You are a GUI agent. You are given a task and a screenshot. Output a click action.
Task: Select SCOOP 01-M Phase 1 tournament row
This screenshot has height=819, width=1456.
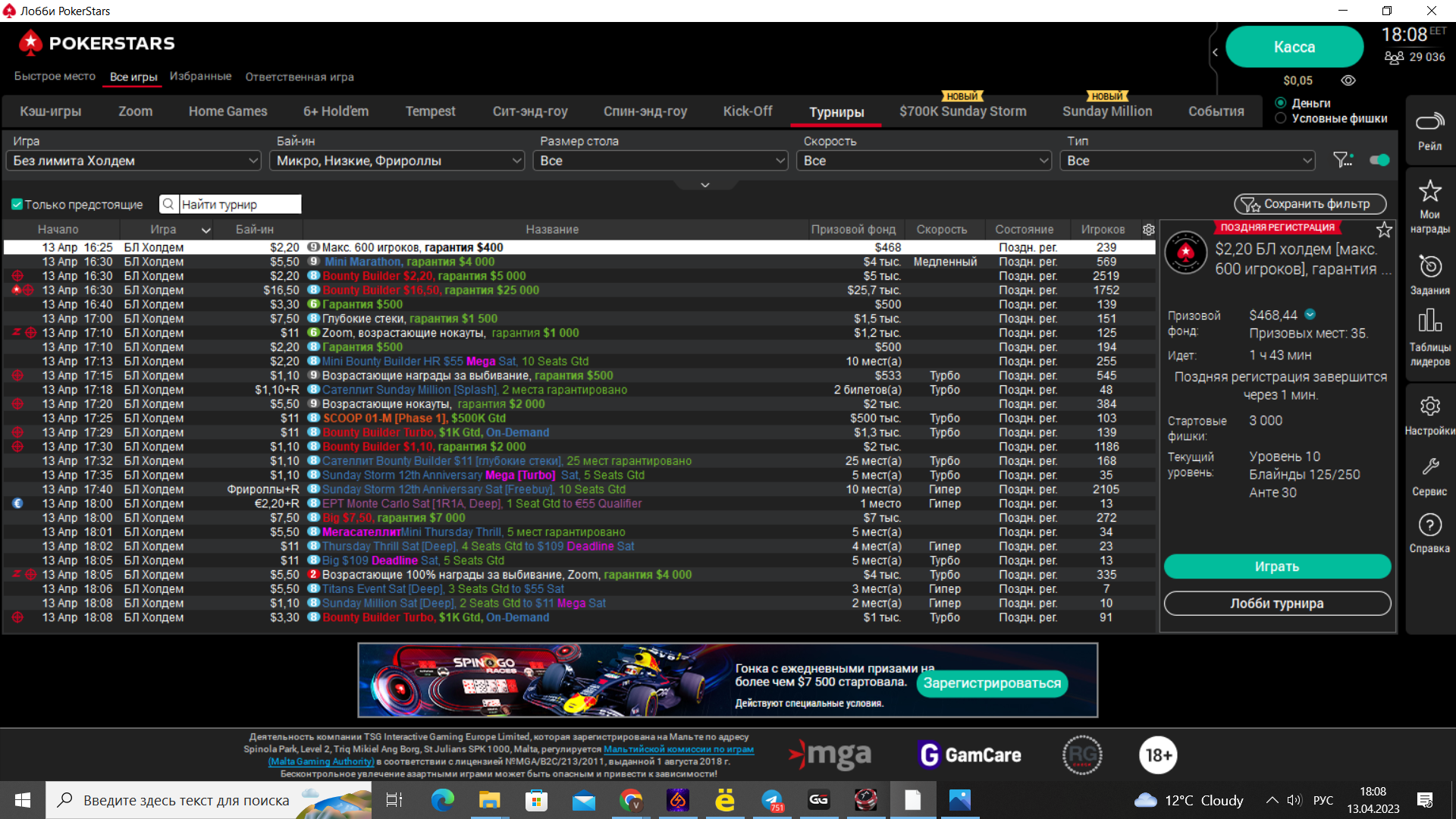(579, 418)
